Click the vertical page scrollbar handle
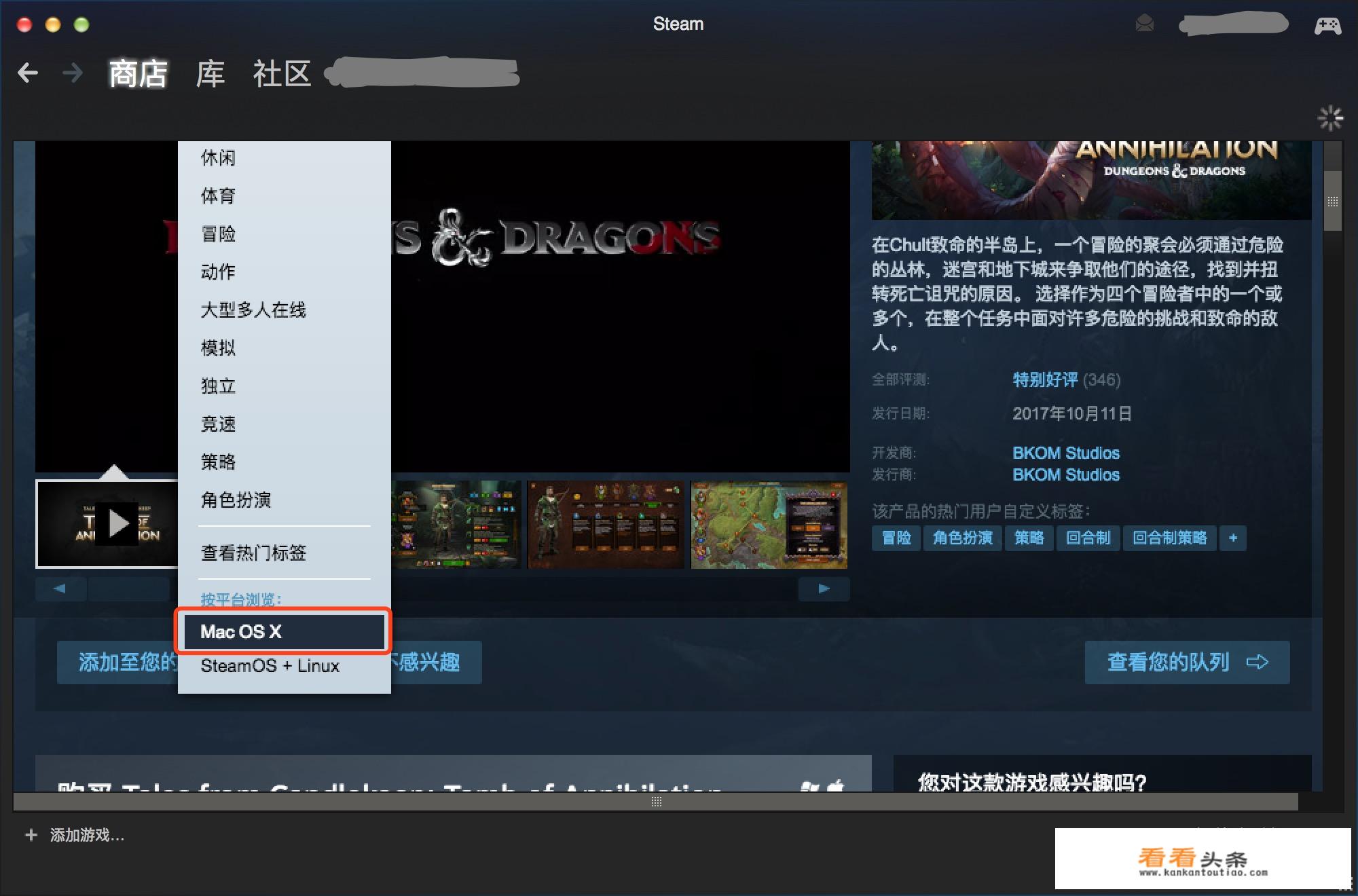 pyautogui.click(x=1333, y=201)
